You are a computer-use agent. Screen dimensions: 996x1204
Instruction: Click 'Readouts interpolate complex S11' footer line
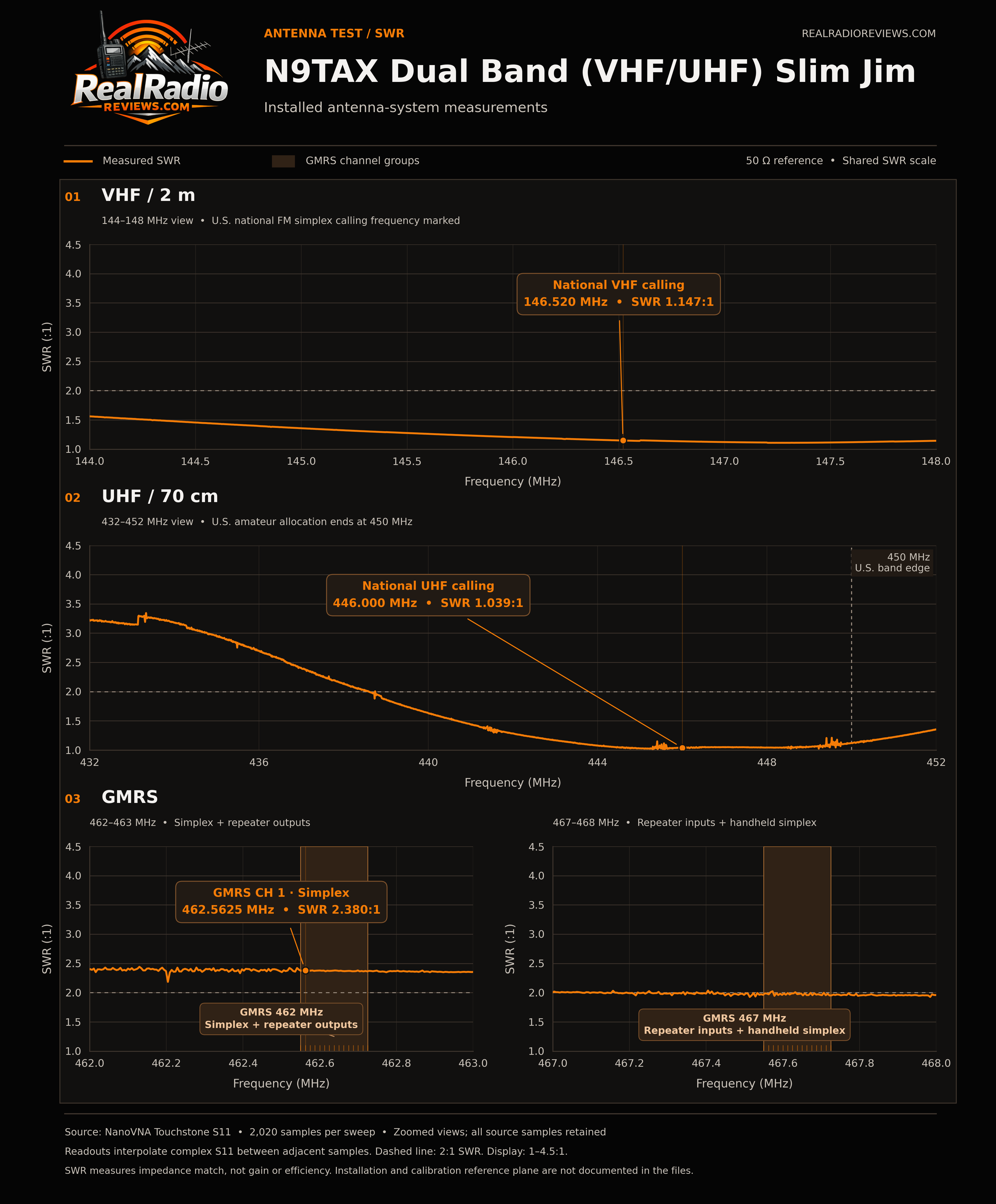click(316, 1152)
